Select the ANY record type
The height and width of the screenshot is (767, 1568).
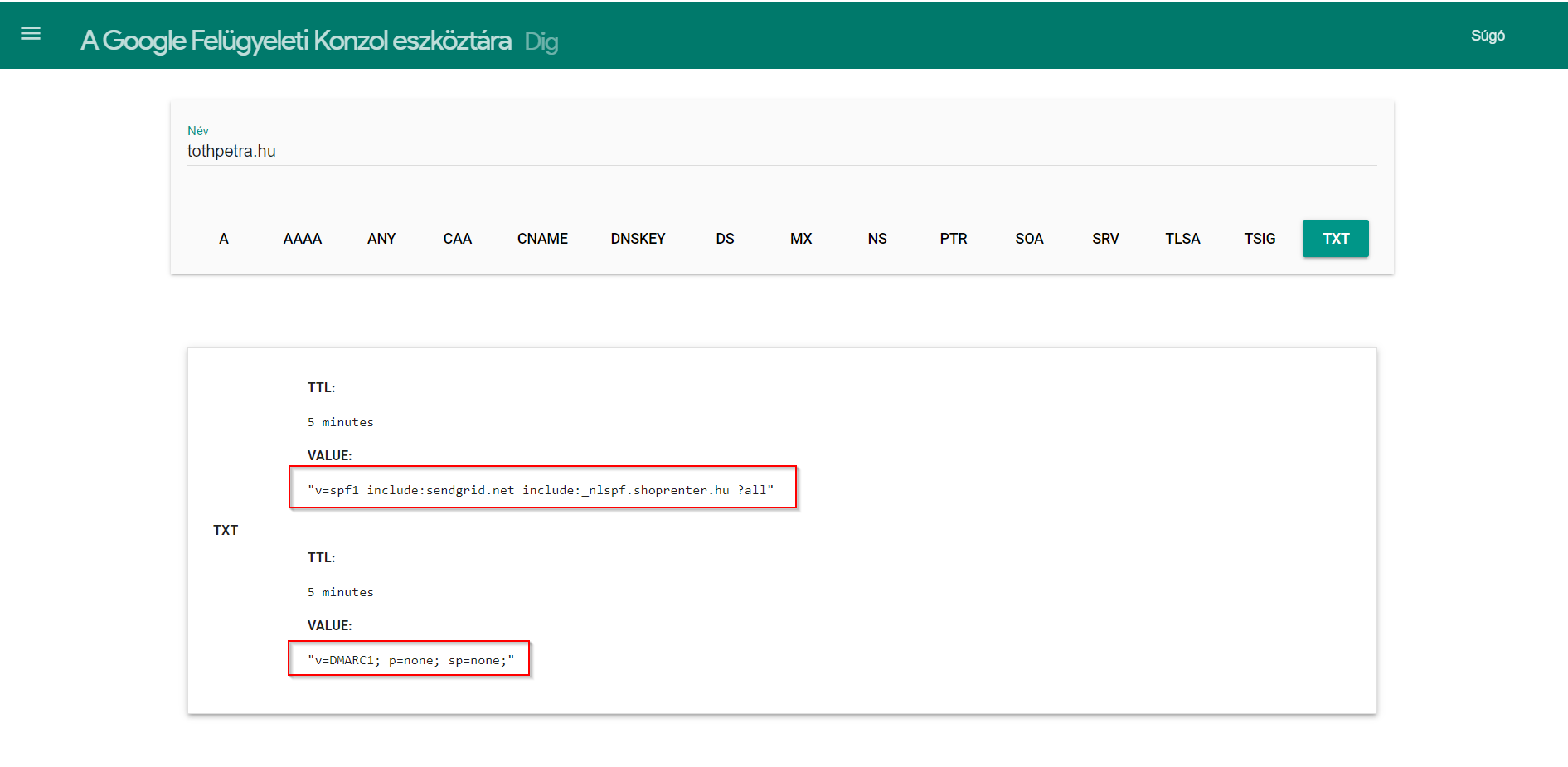tap(381, 239)
